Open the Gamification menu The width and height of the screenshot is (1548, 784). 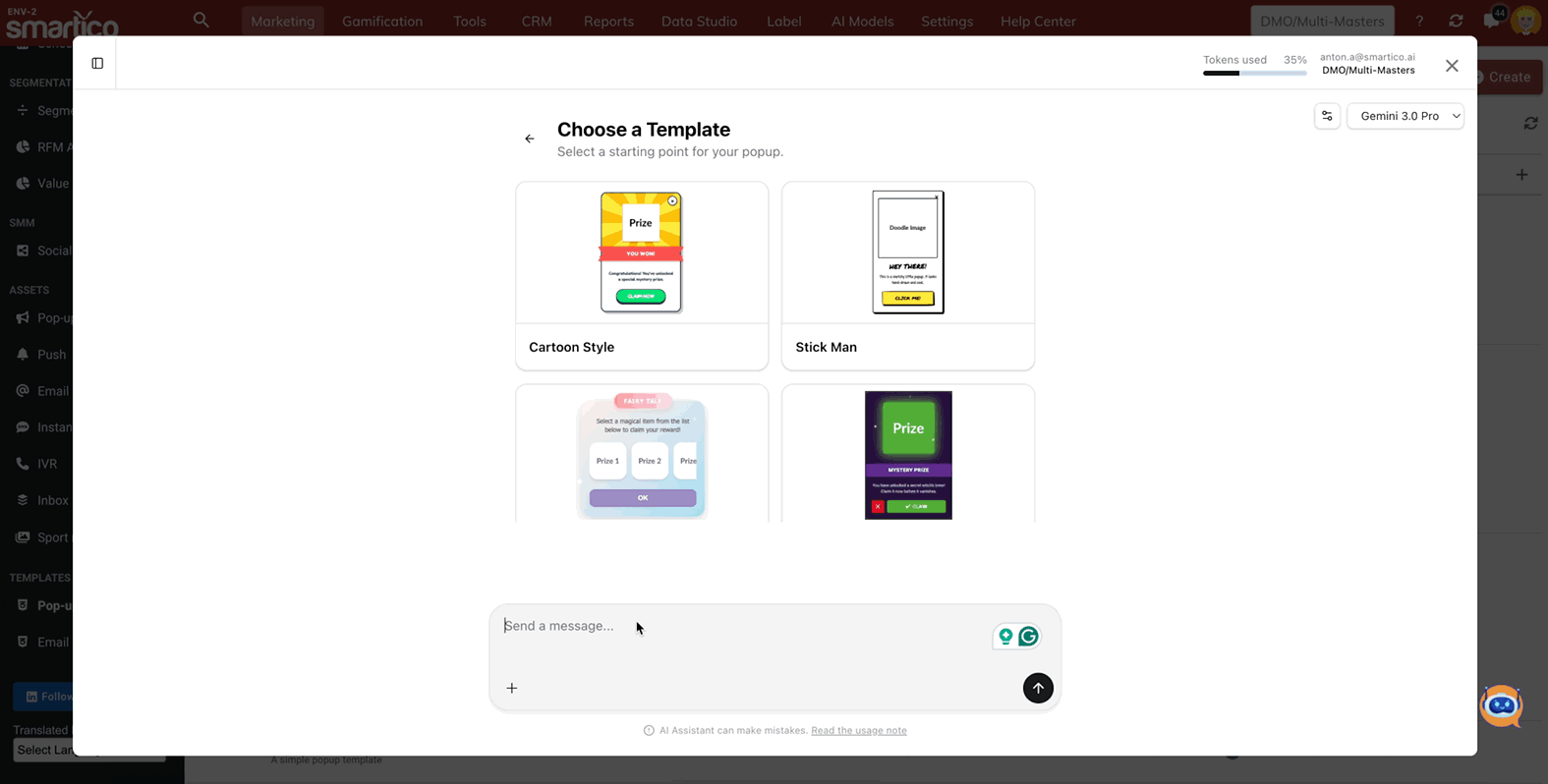(x=382, y=21)
